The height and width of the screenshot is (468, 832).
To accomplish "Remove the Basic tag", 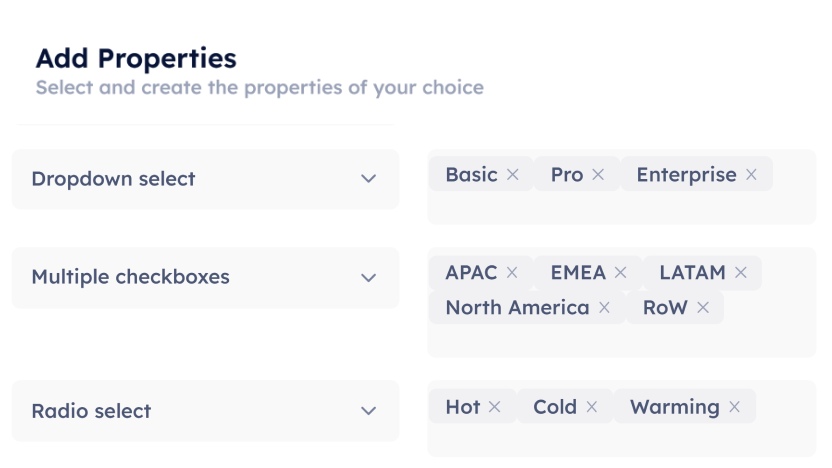I will coord(512,175).
